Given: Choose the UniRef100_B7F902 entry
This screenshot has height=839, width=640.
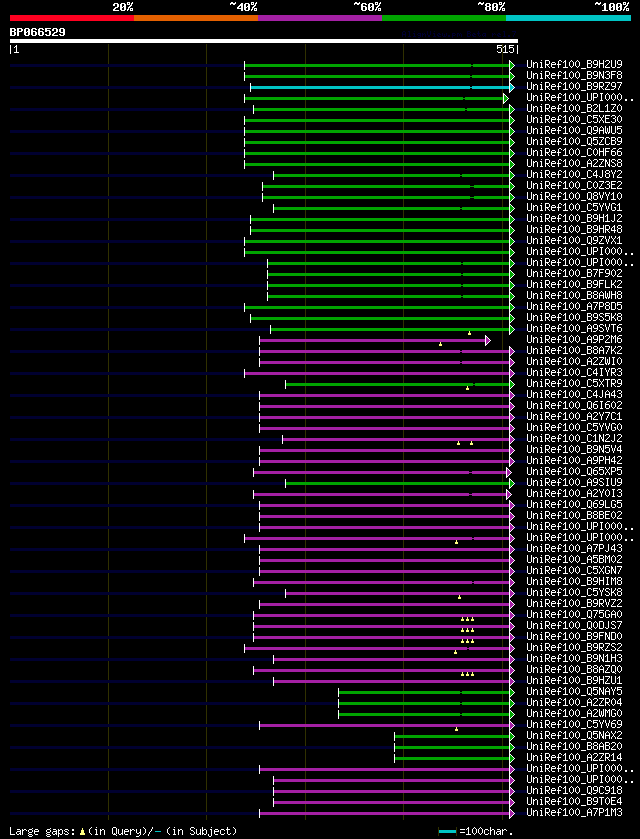Looking at the screenshot, I should point(574,274).
